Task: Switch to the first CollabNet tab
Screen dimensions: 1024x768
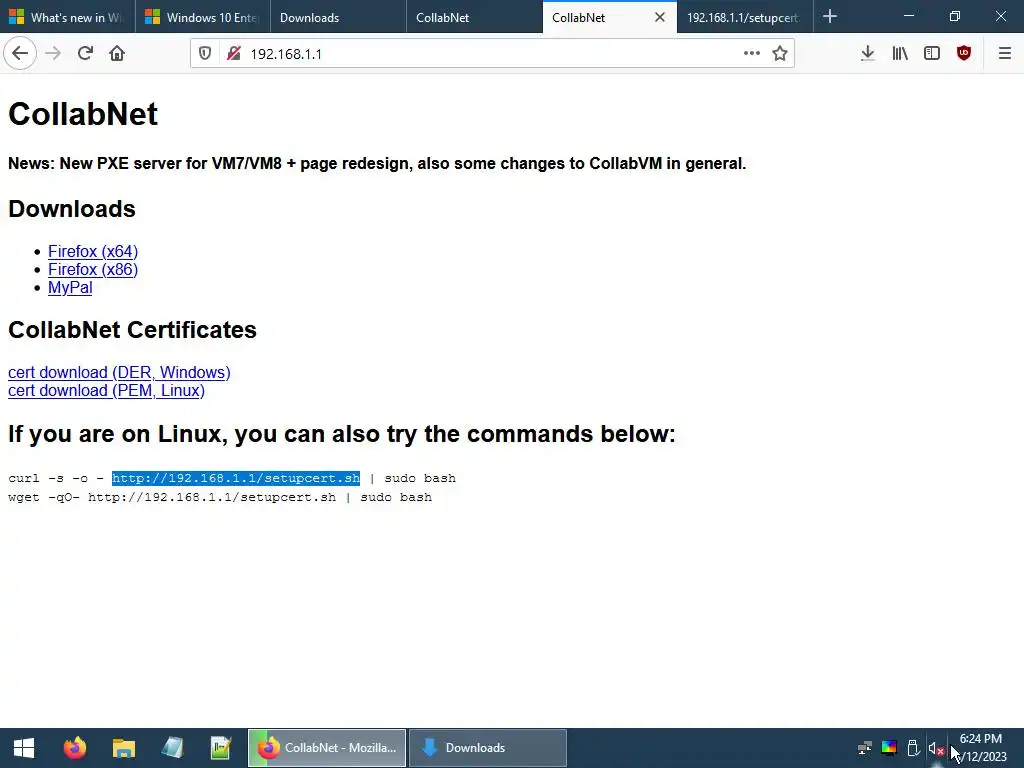Action: click(475, 18)
